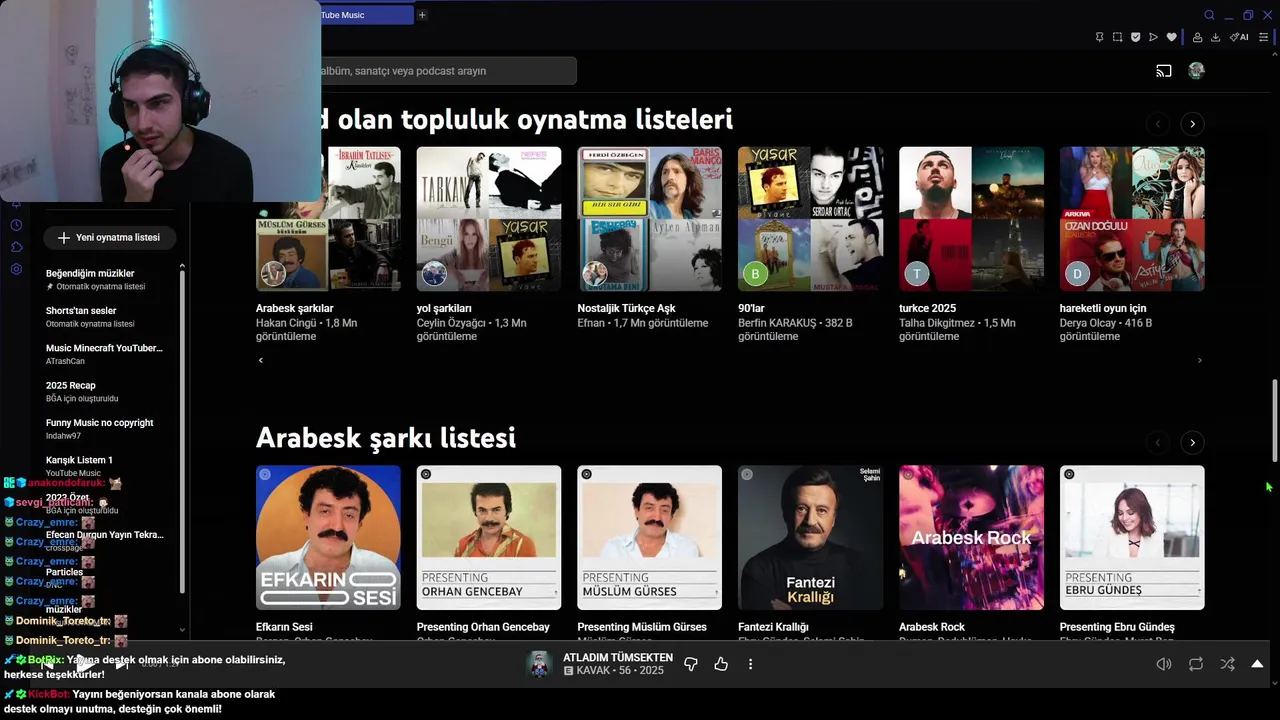Click the volume icon in player bar
This screenshot has width=1280, height=720.
[1164, 664]
